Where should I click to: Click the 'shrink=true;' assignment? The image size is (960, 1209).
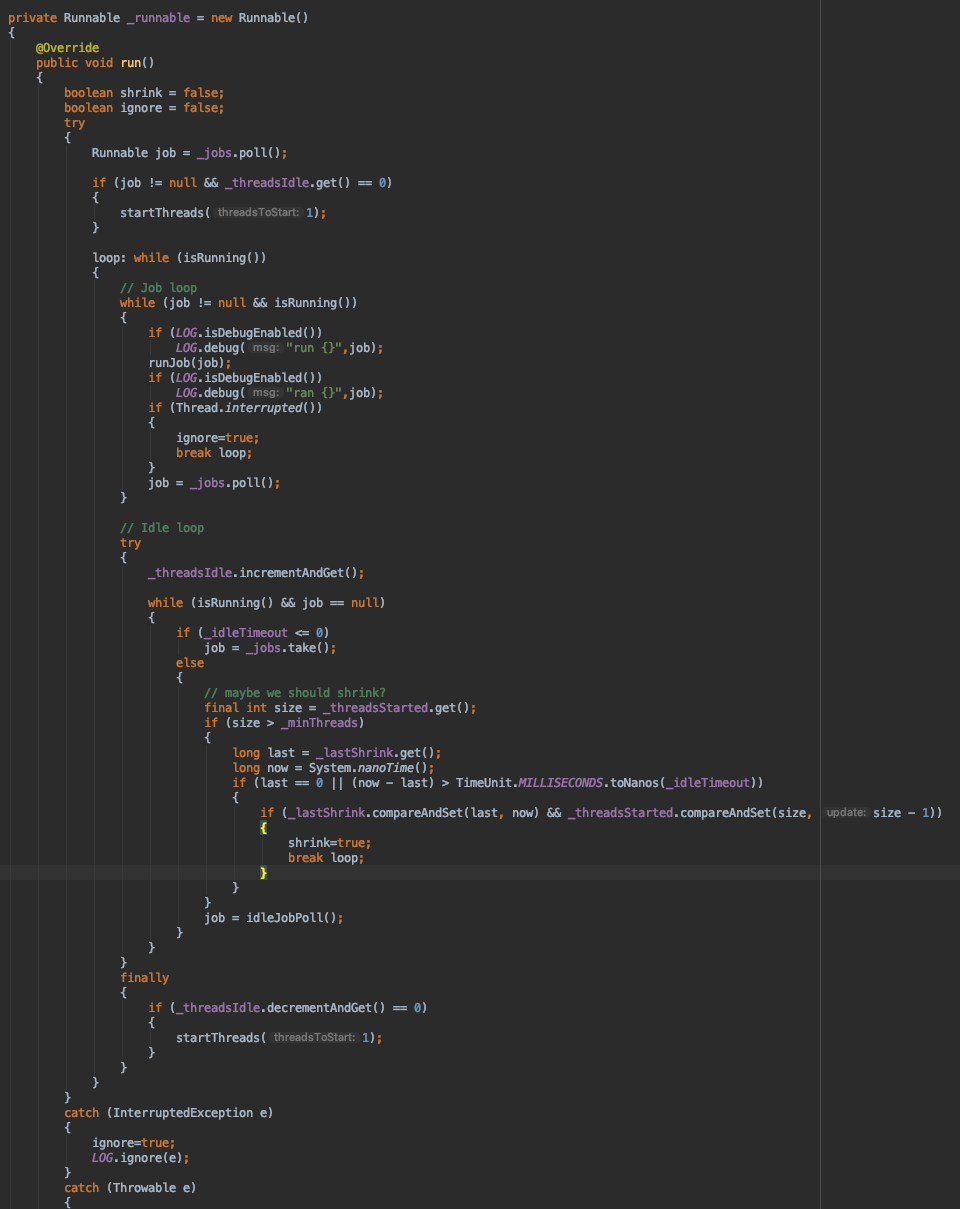[x=329, y=843]
